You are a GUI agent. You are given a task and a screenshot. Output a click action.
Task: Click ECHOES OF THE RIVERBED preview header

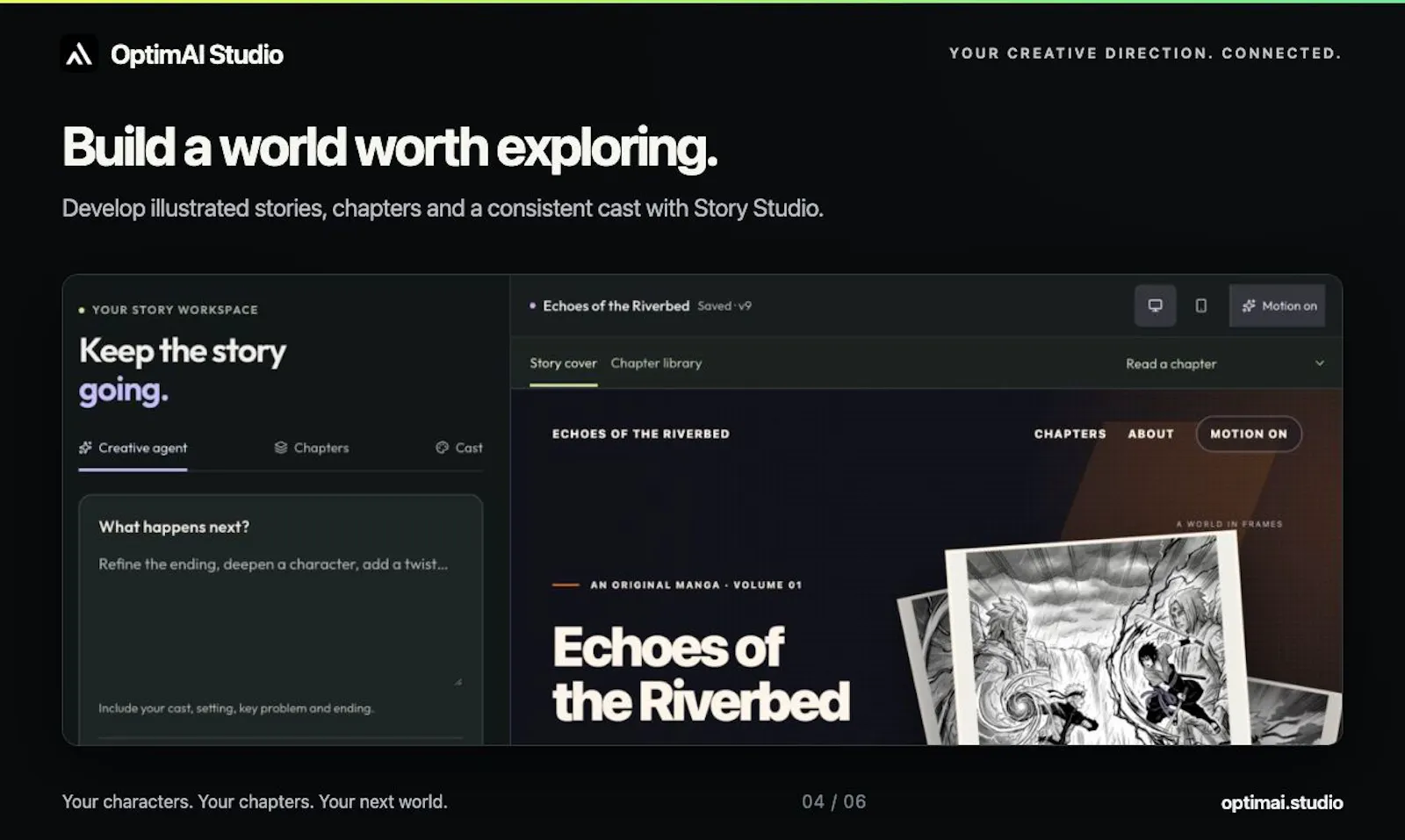click(641, 434)
